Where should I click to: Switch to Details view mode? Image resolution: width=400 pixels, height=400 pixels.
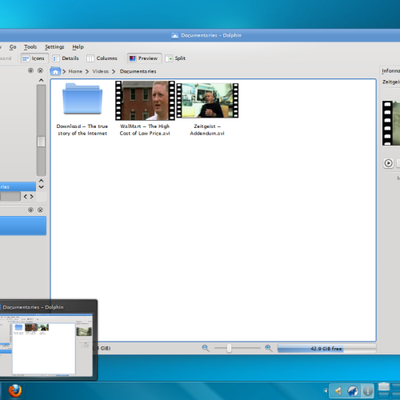pos(66,58)
